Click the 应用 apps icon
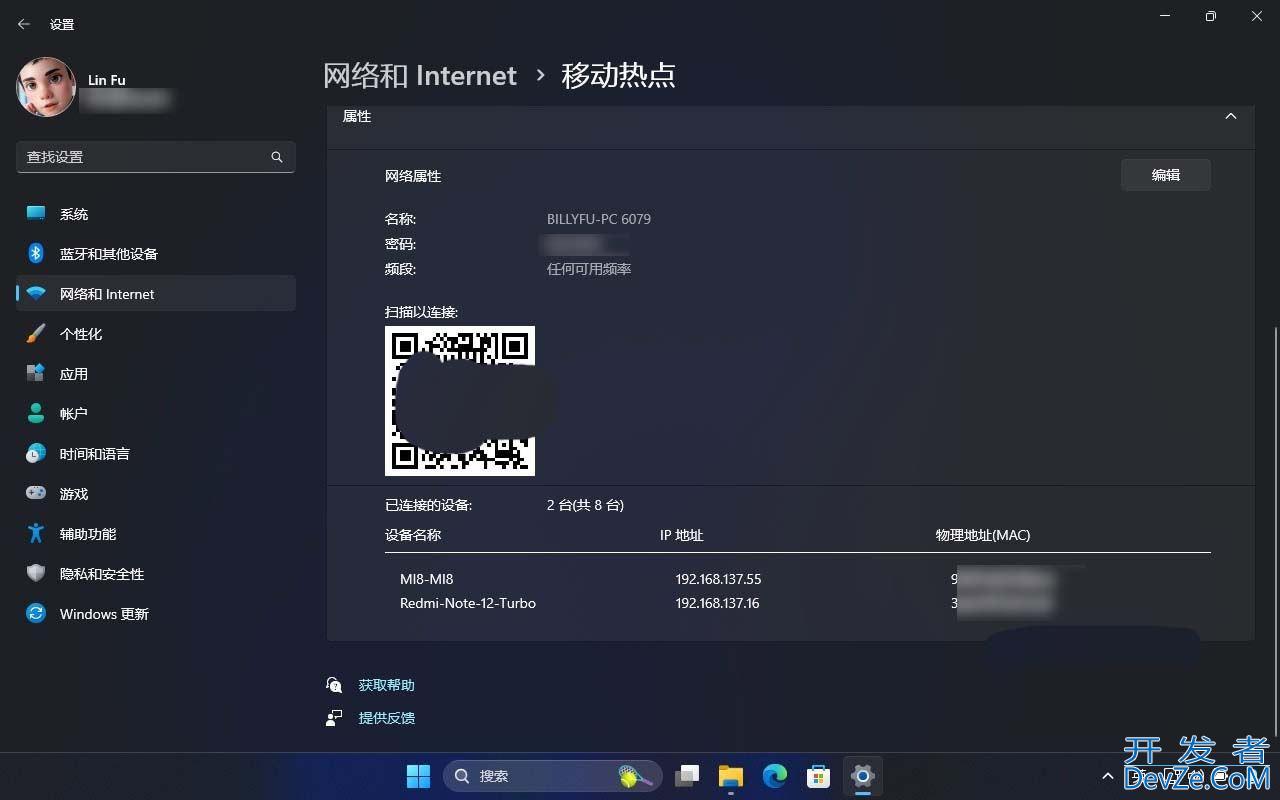This screenshot has width=1280, height=800. coord(36,374)
